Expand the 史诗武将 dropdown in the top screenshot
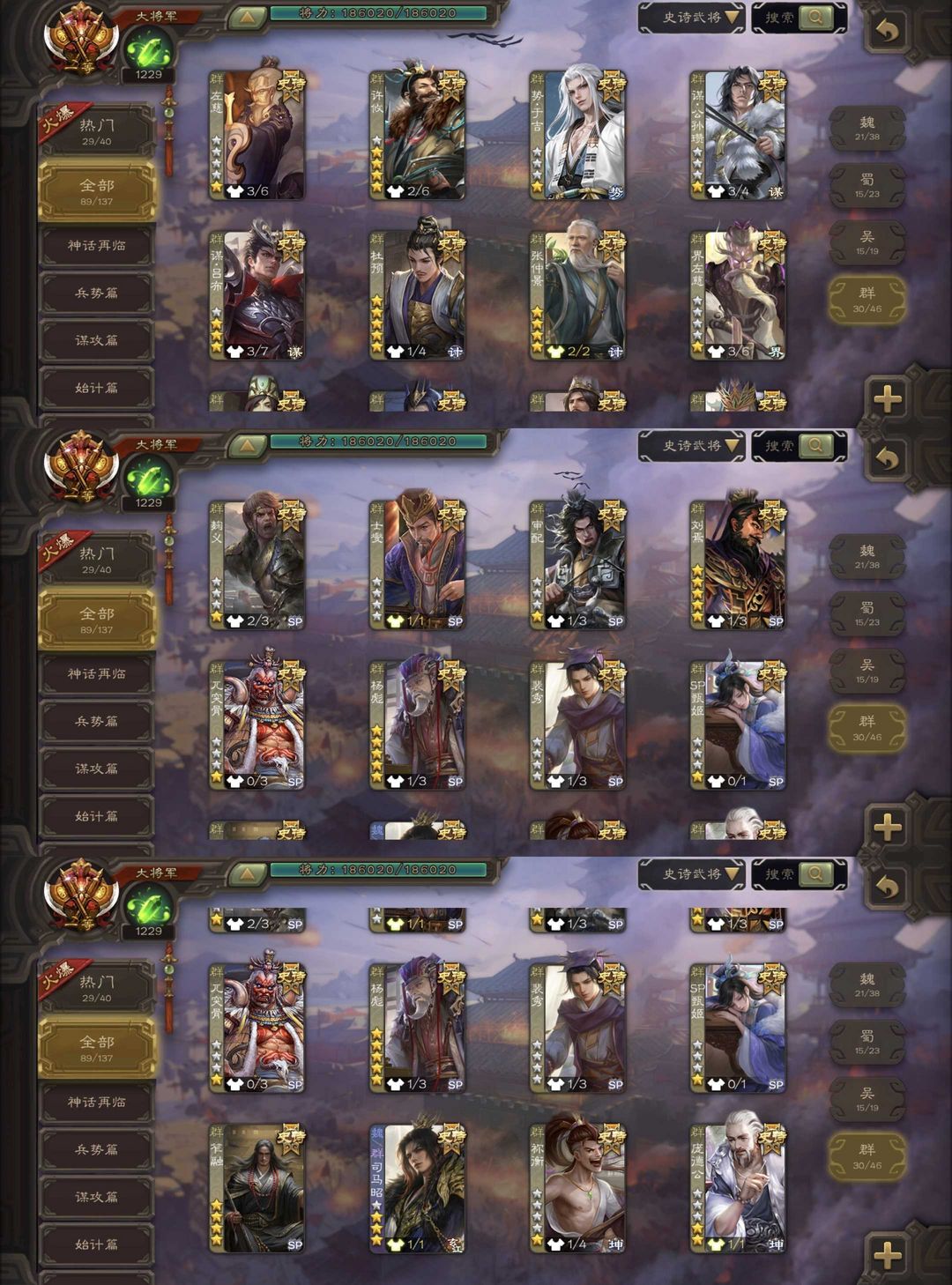 [692, 17]
